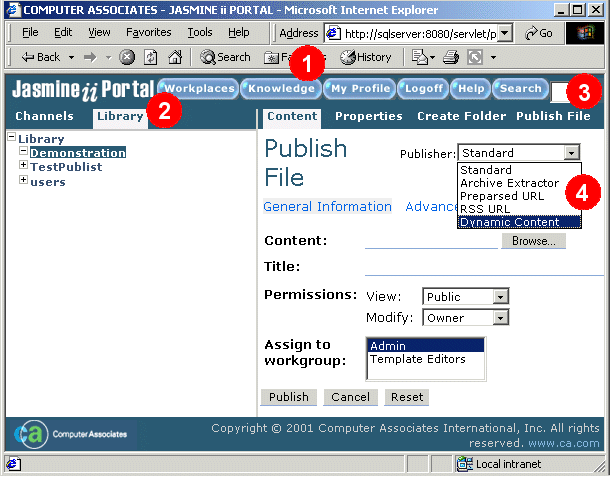Screen dimensions: 610x477
Task: Select the Create Folder tab
Action: point(462,116)
